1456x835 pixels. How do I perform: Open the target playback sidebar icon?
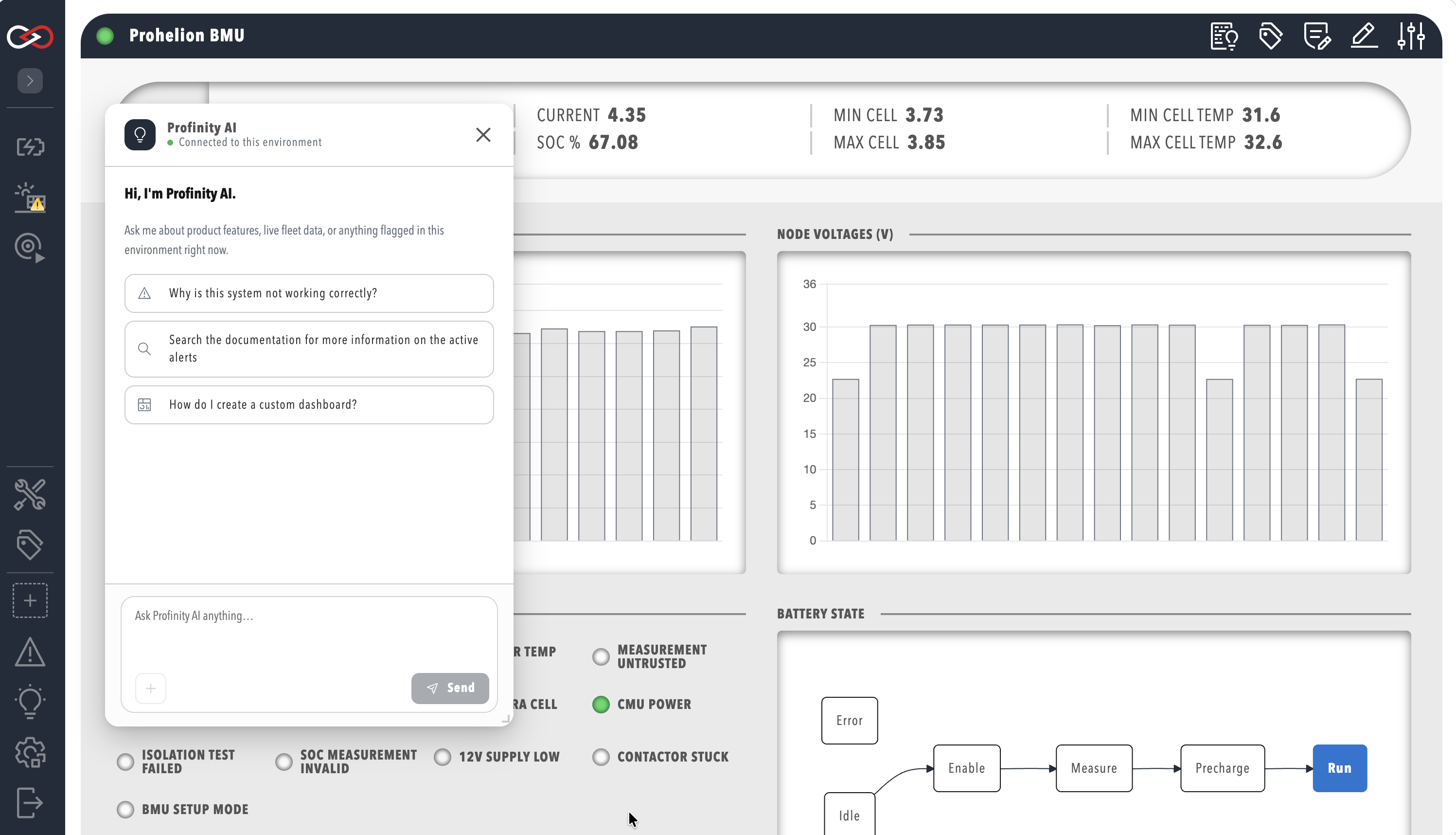pos(30,248)
